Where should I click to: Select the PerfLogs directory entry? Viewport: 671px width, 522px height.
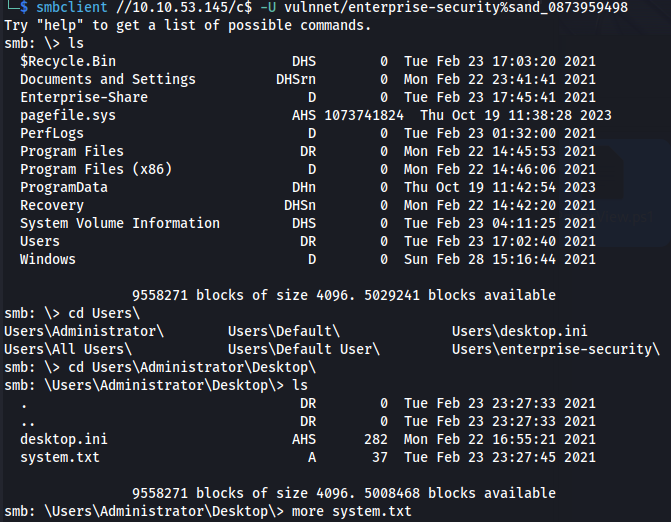point(52,133)
